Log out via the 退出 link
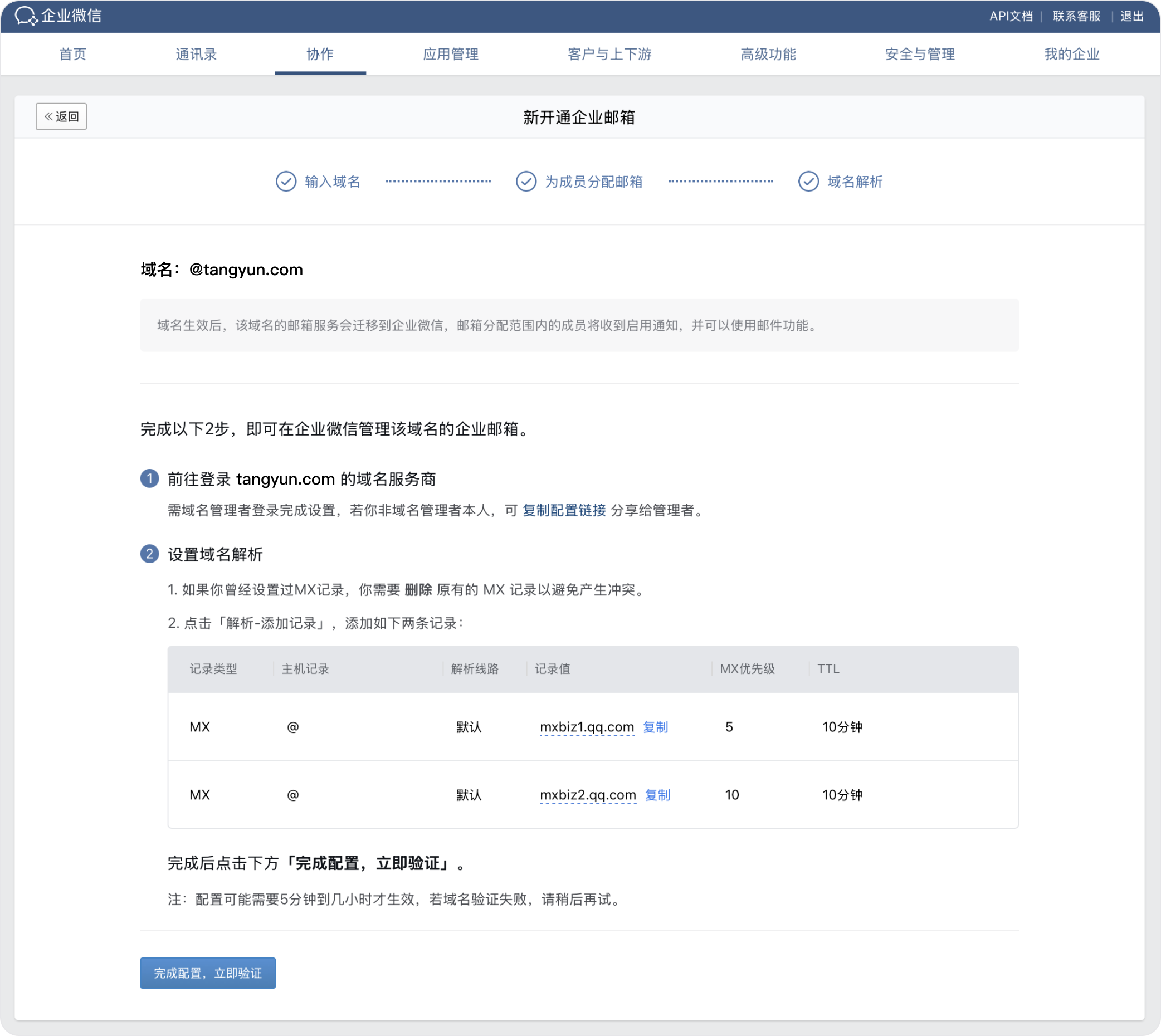 [x=1131, y=16]
